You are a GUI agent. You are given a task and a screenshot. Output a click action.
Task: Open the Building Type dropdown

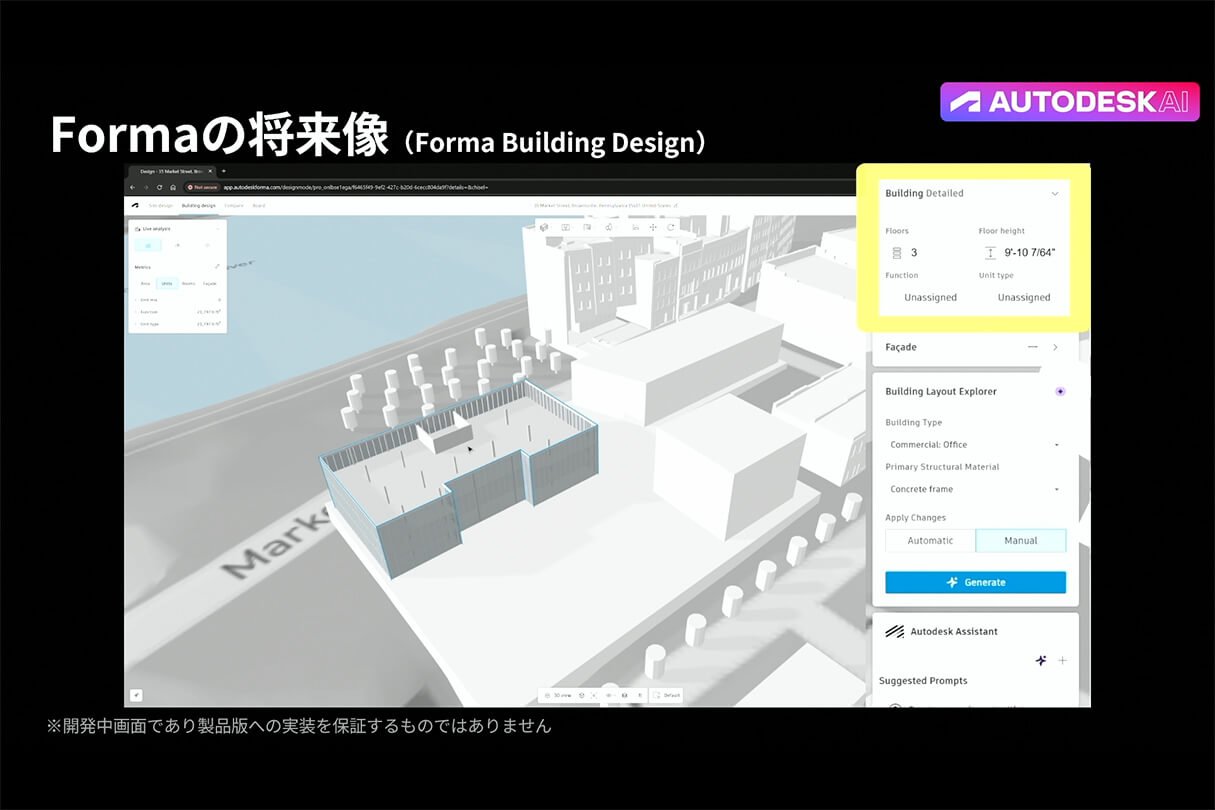click(974, 444)
